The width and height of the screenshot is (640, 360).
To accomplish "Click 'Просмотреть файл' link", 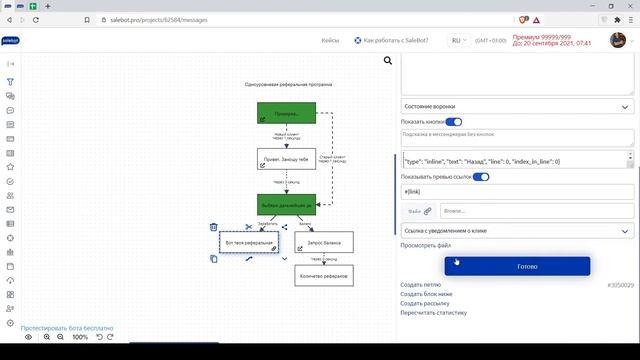I will [426, 245].
